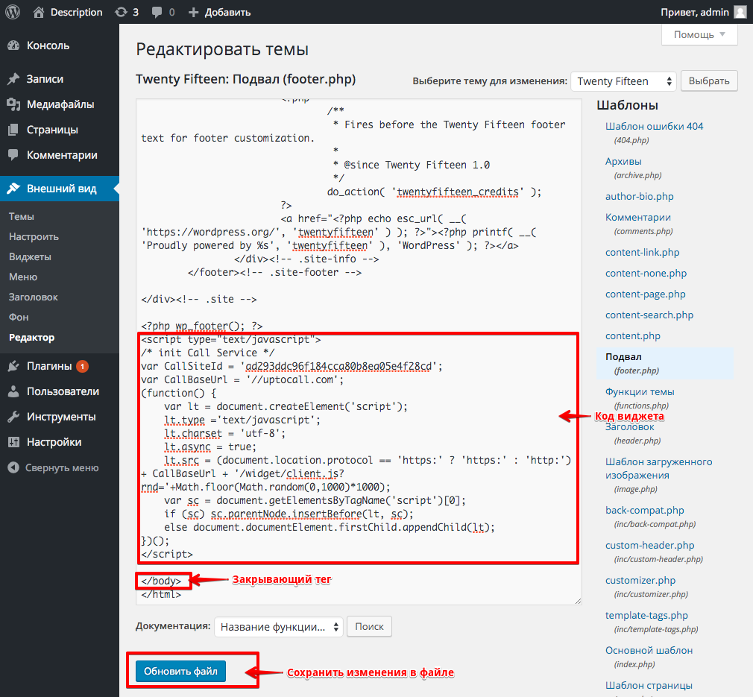Click the plugins update badge 1

point(83,367)
